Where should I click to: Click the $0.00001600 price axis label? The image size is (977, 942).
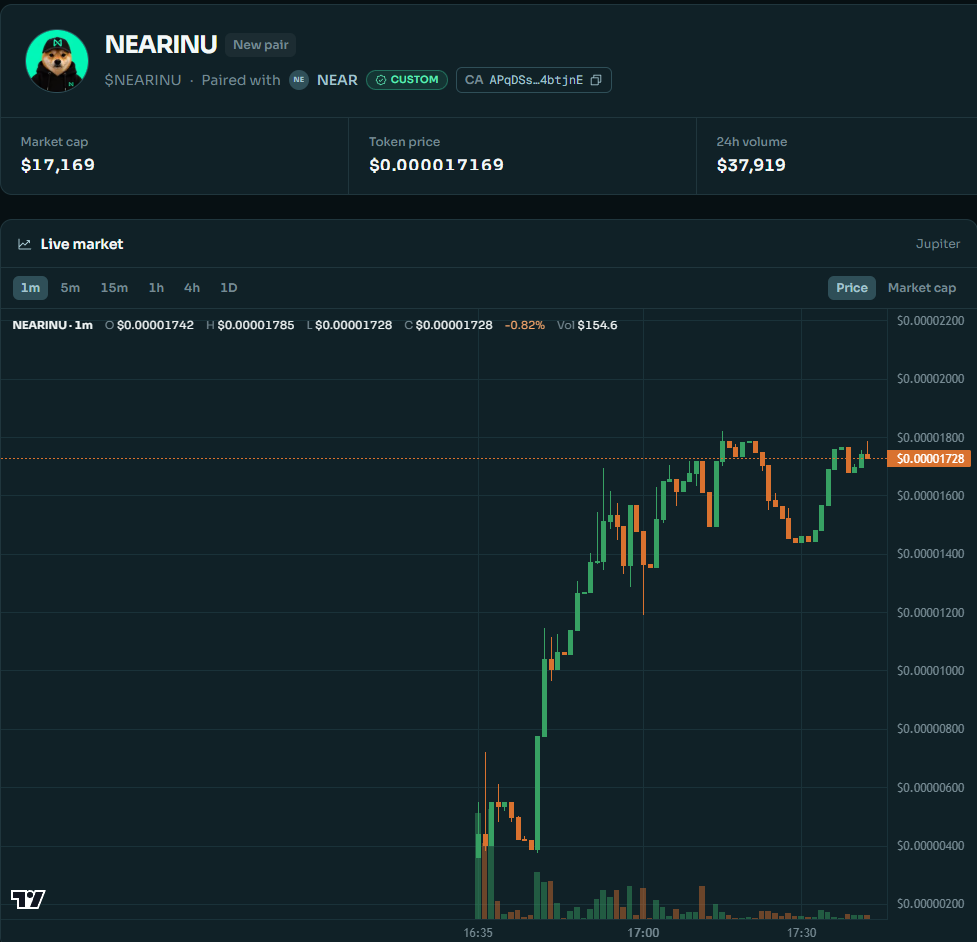click(930, 496)
